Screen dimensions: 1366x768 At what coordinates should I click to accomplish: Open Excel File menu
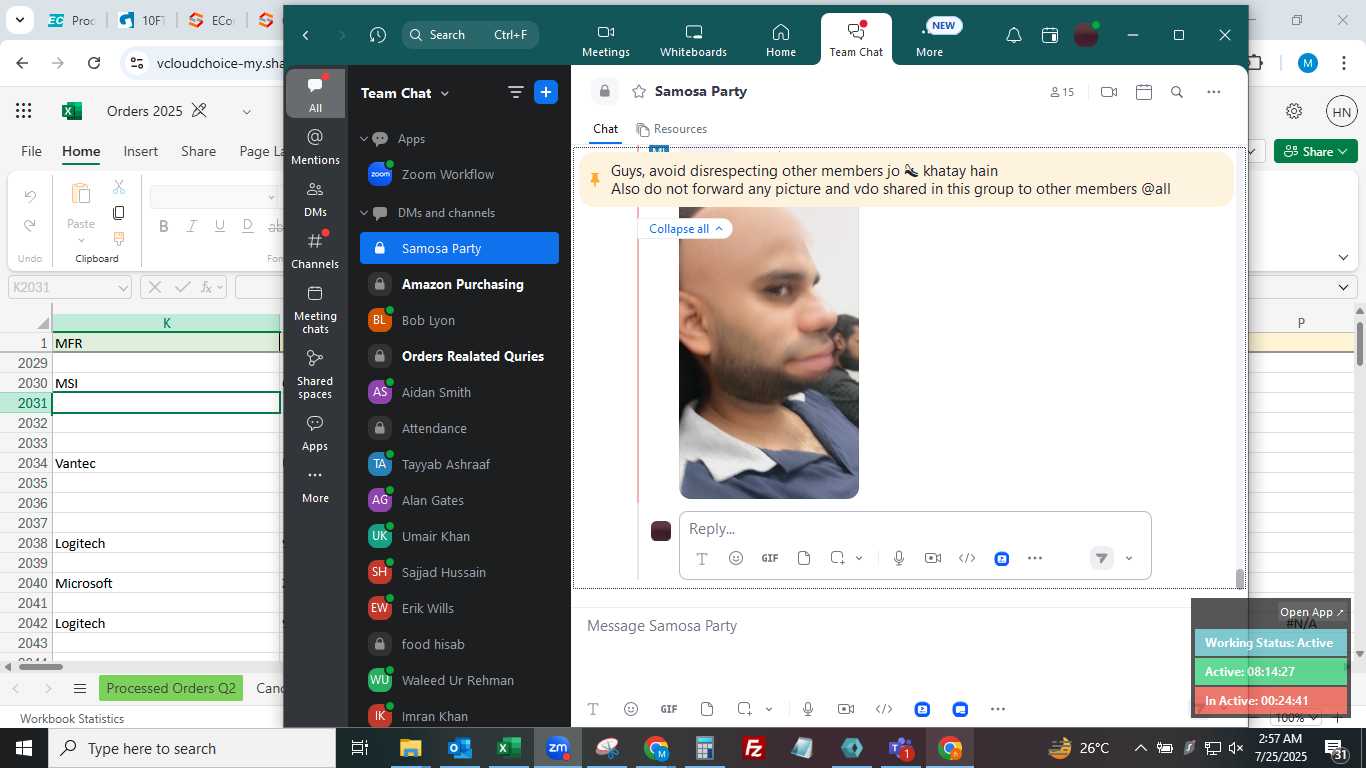[31, 151]
